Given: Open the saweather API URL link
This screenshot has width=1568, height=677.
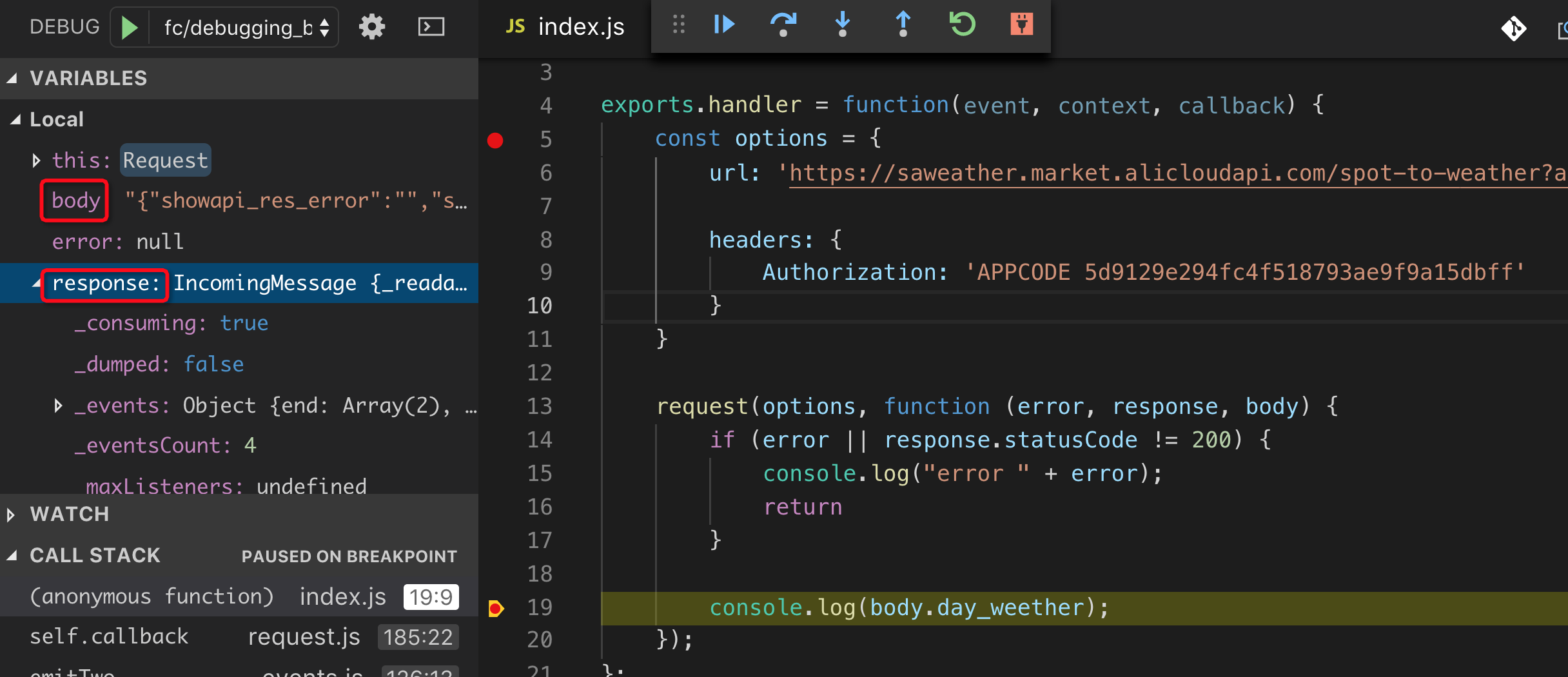Looking at the screenshot, I should [1177, 173].
